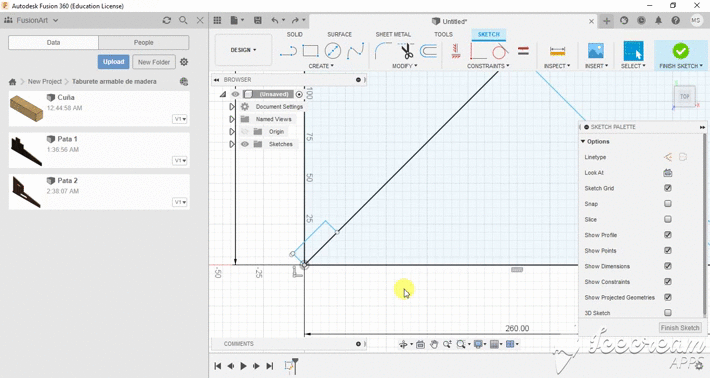Open the Cuña design thumbnail
This screenshot has width=710, height=378.
pyautogui.click(x=26, y=109)
